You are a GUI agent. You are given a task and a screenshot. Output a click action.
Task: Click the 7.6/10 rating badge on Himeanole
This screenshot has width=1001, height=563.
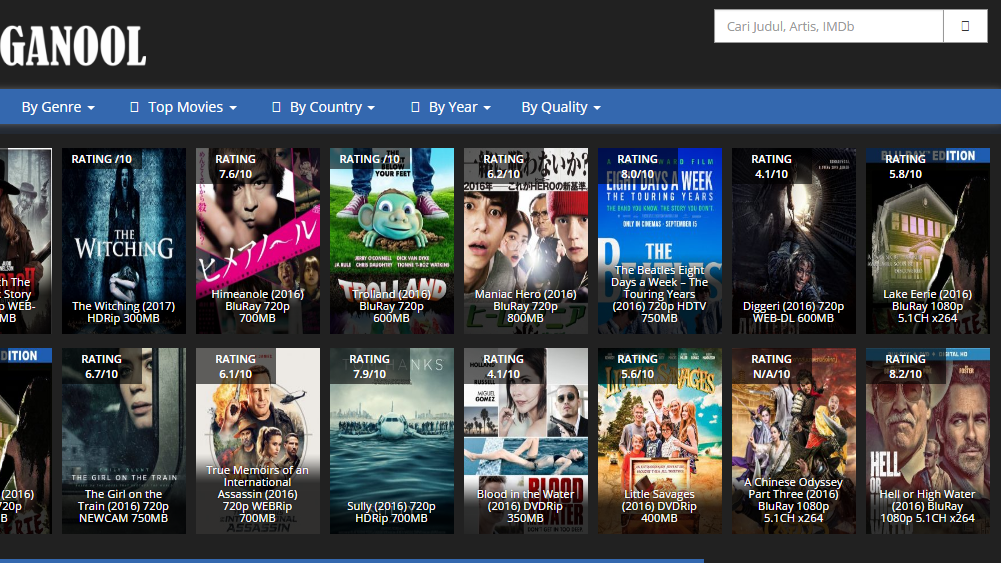[x=236, y=167]
